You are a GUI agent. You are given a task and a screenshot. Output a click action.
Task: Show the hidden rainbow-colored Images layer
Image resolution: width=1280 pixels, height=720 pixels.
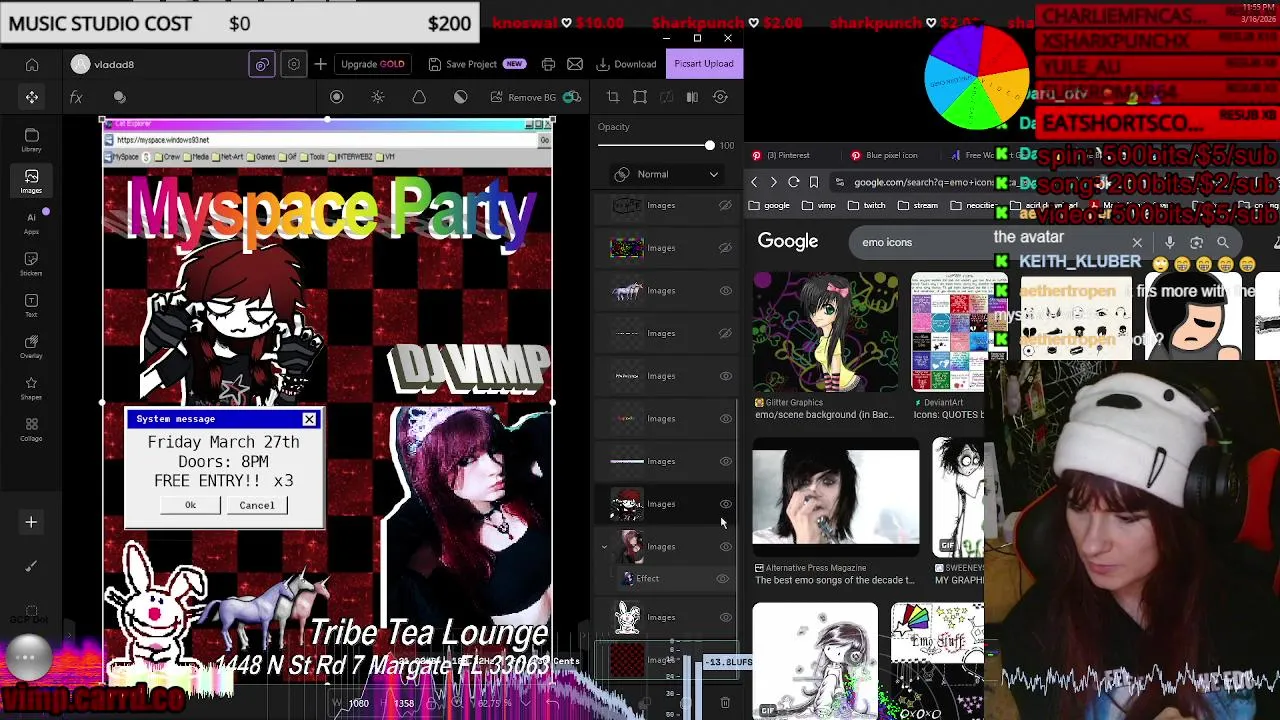click(x=726, y=248)
